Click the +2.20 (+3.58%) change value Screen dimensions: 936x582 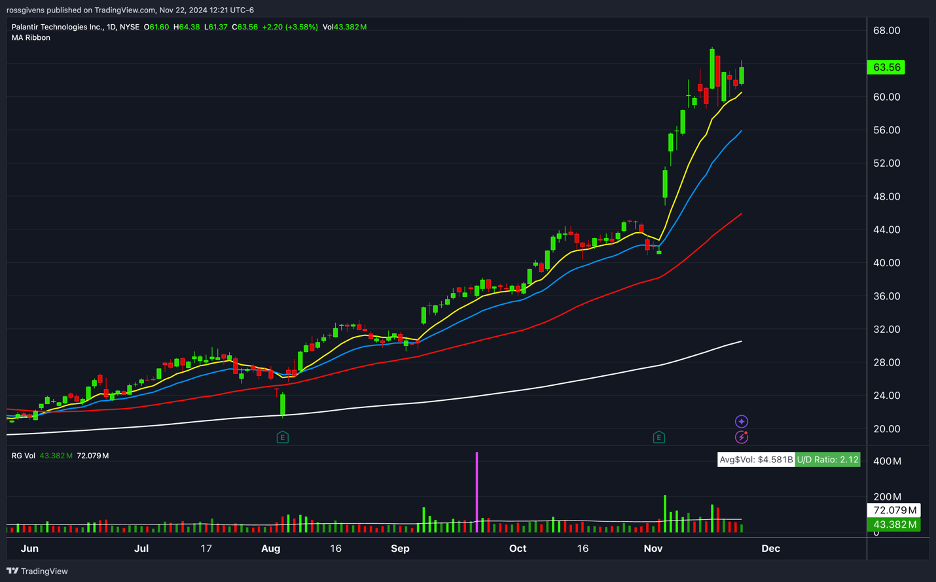[x=290, y=27]
